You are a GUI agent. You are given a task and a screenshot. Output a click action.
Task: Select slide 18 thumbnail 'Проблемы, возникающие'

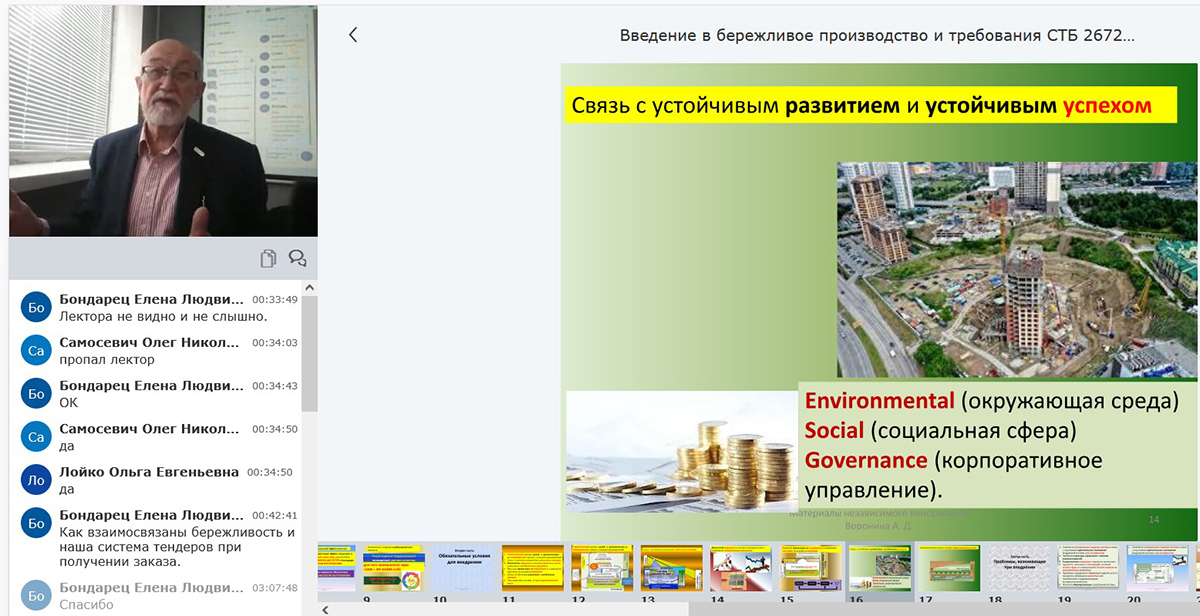coord(1019,568)
